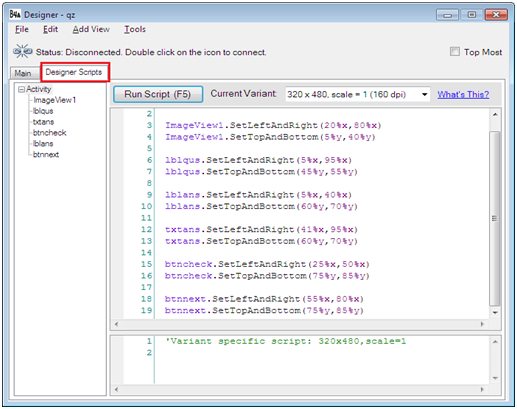Open the Edit menu
This screenshot has width=517, height=409.
50,29
